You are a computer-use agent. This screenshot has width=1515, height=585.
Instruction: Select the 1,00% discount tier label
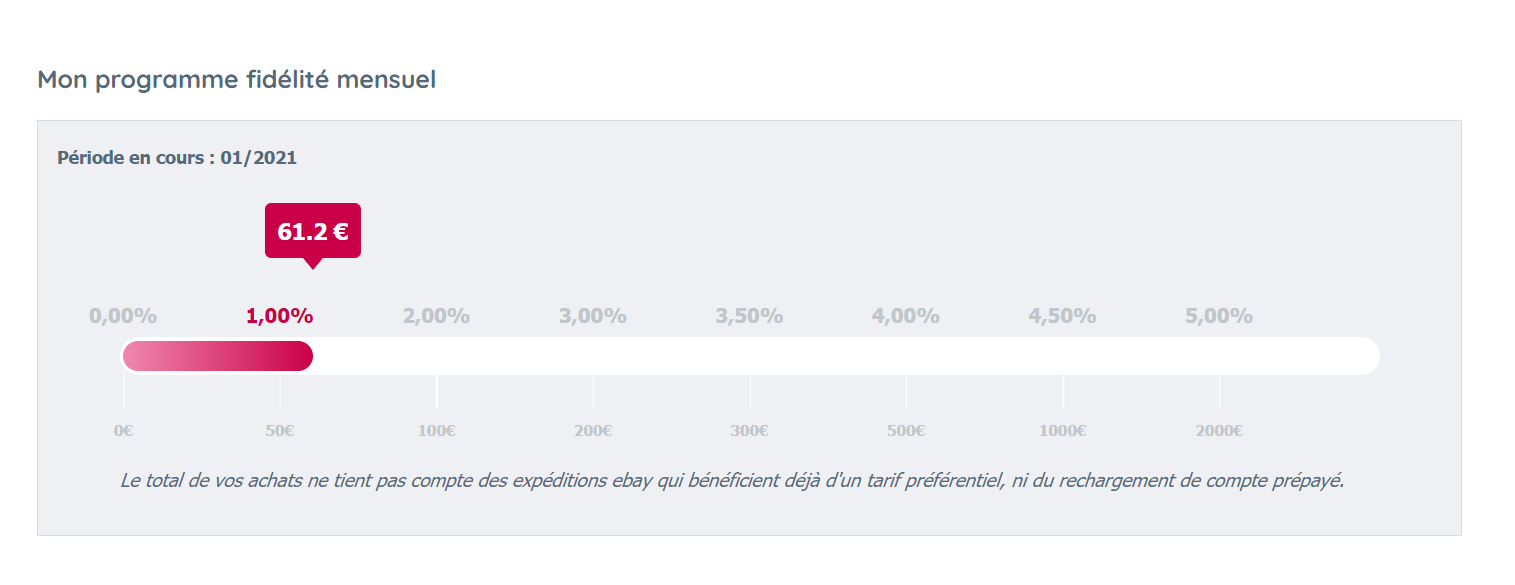click(x=280, y=316)
